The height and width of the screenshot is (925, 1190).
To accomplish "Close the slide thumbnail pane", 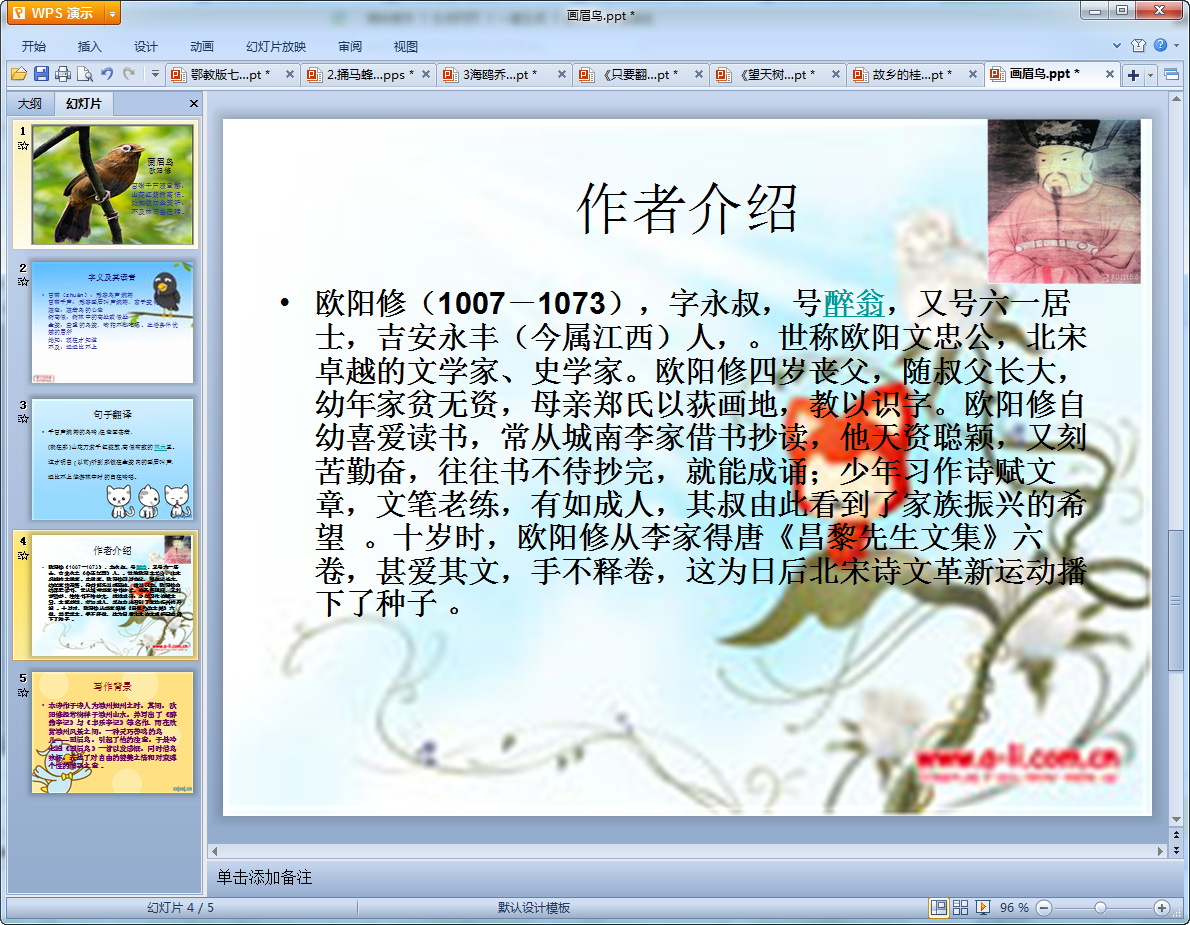I will coord(194,103).
